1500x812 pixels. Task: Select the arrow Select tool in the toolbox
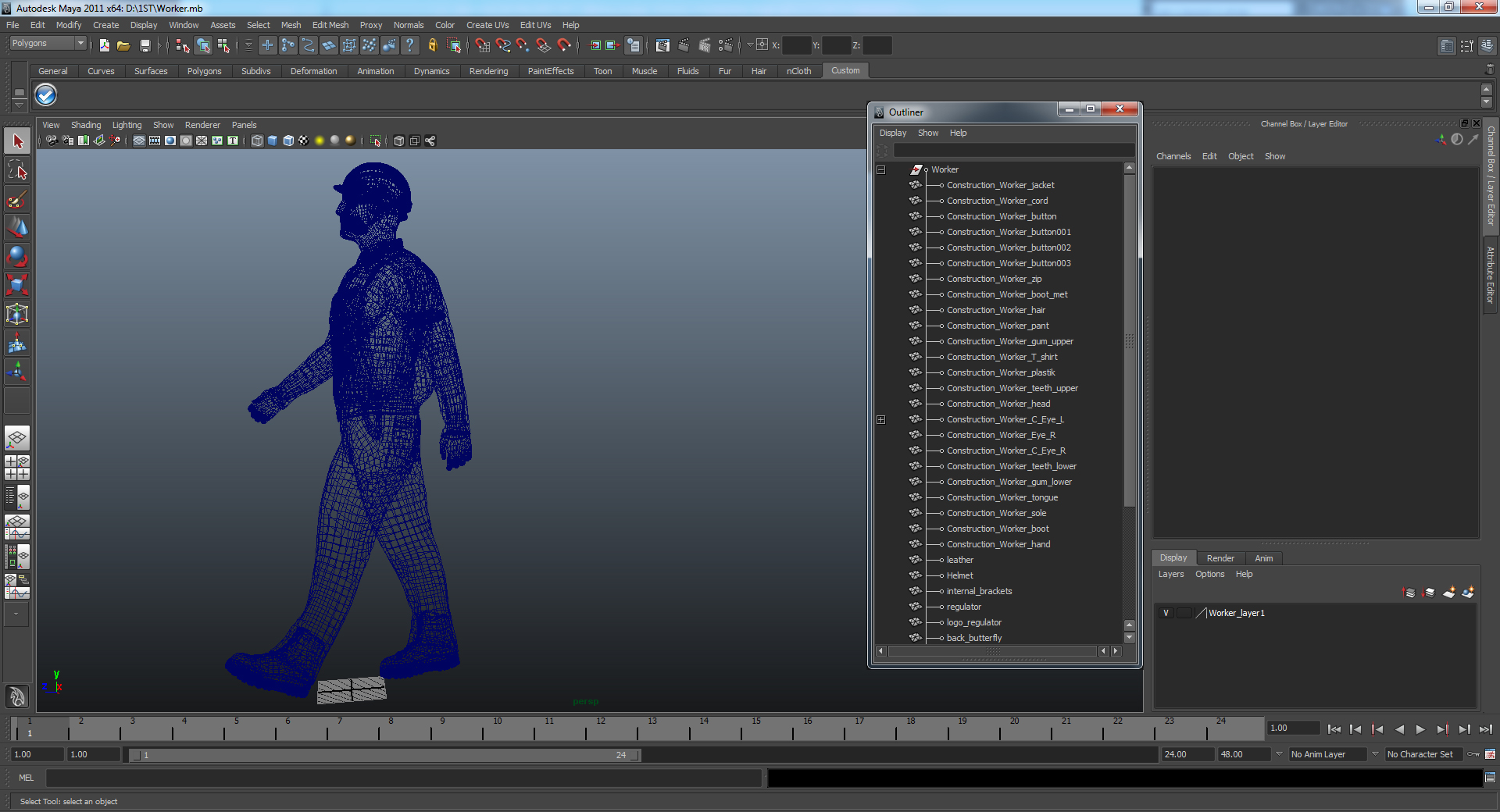17,141
